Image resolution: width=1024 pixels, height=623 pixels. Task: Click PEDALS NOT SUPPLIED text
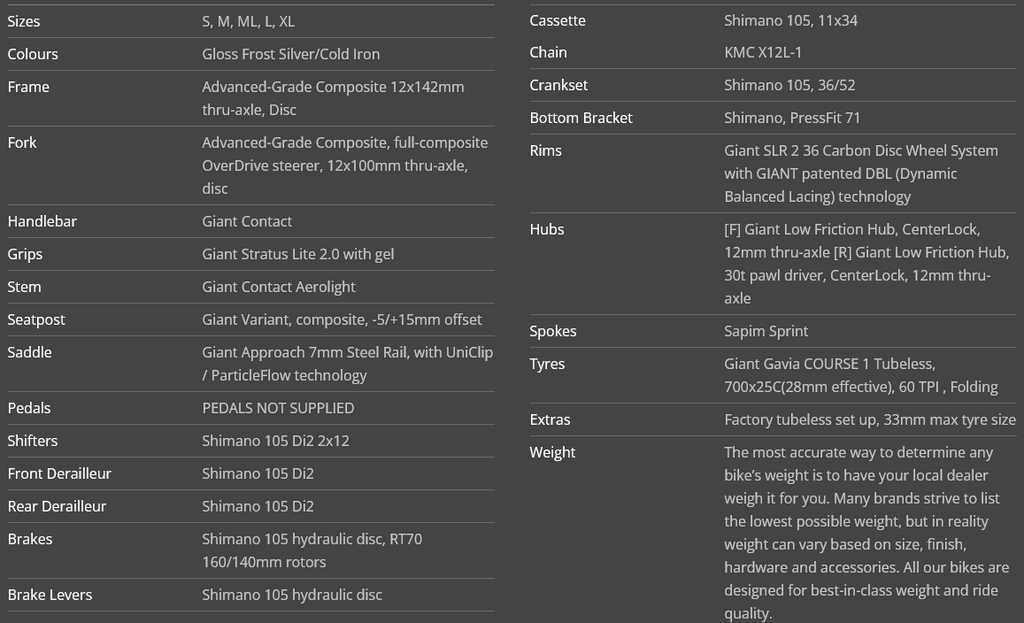point(278,408)
